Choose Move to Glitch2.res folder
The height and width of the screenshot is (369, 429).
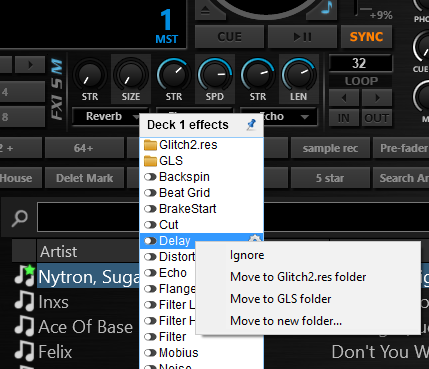coord(298,277)
